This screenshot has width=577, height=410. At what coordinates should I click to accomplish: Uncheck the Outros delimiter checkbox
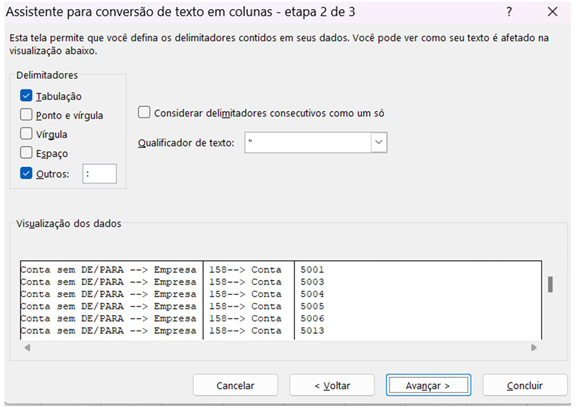click(26, 173)
